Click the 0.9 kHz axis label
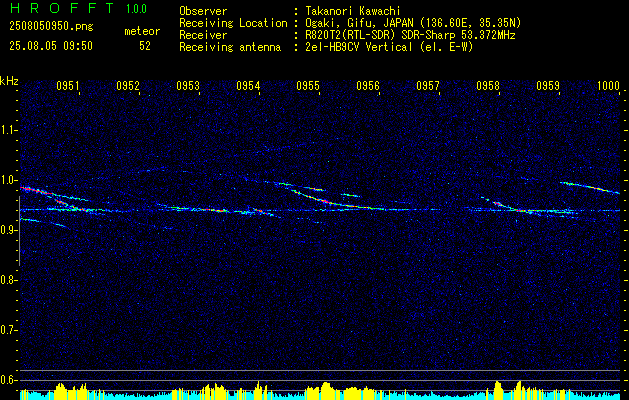The image size is (629, 400). [x=7, y=230]
